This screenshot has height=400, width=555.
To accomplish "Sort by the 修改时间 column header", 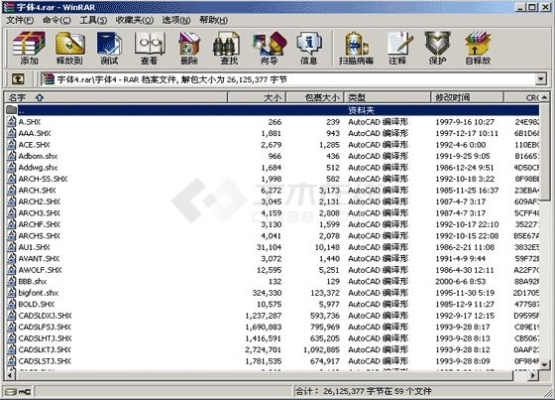I will click(467, 97).
